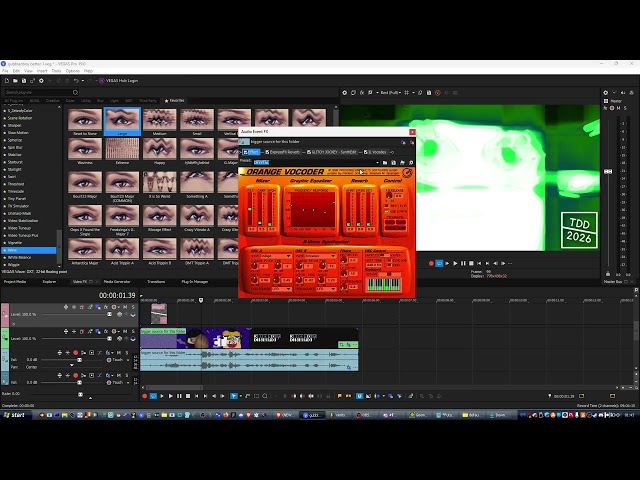The height and width of the screenshot is (480, 640).
Task: Arm the first audio track for recording
Action: [76, 352]
